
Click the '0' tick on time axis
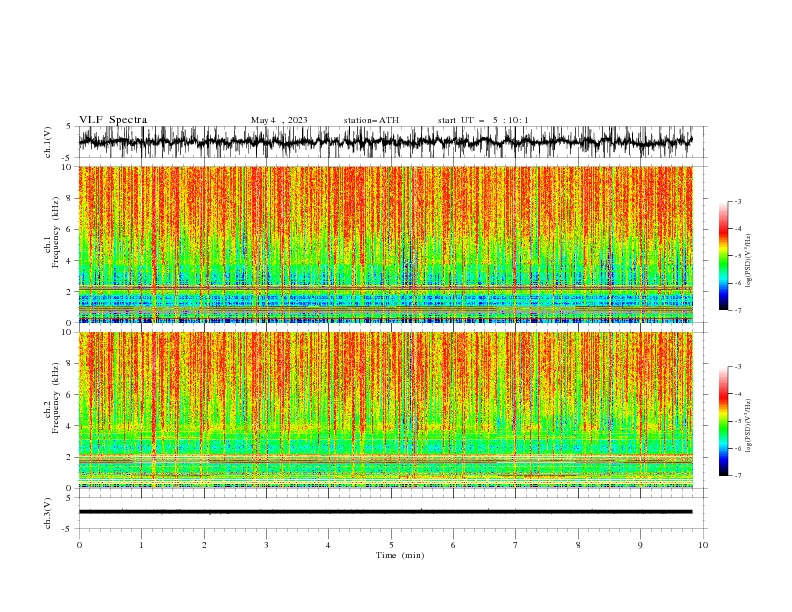click(79, 545)
